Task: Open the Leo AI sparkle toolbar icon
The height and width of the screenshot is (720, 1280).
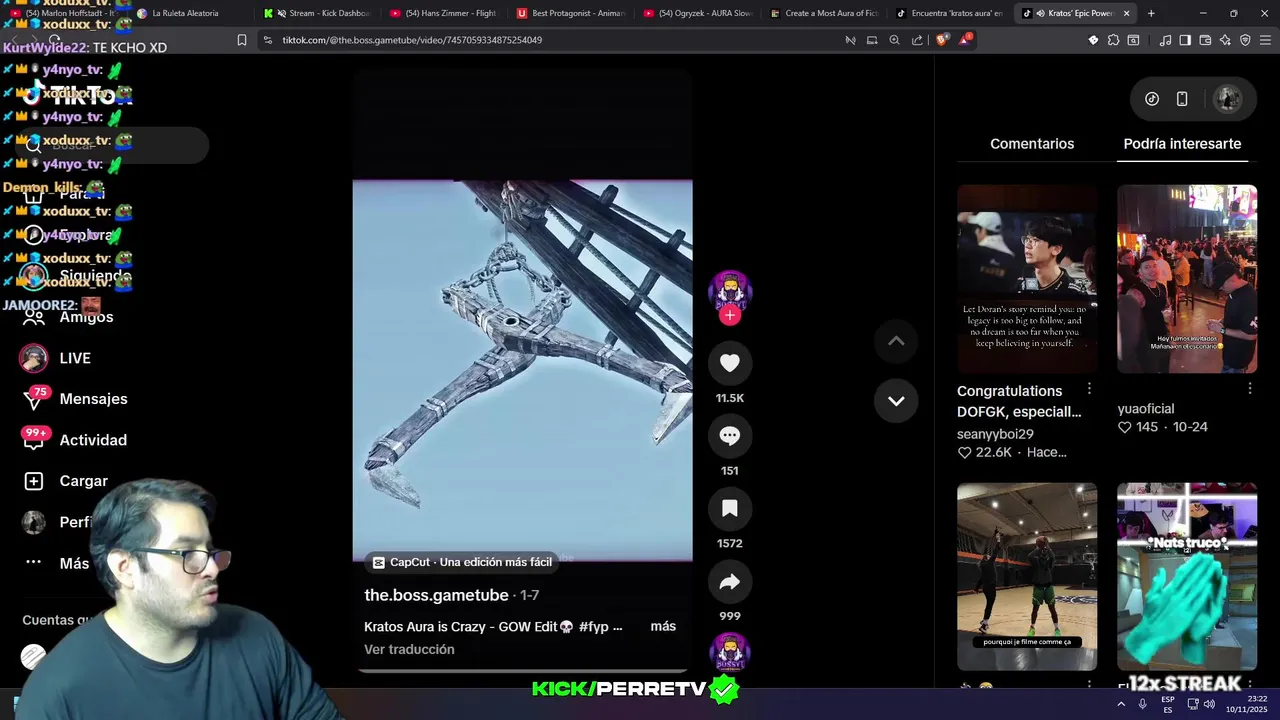Action: point(1225,40)
